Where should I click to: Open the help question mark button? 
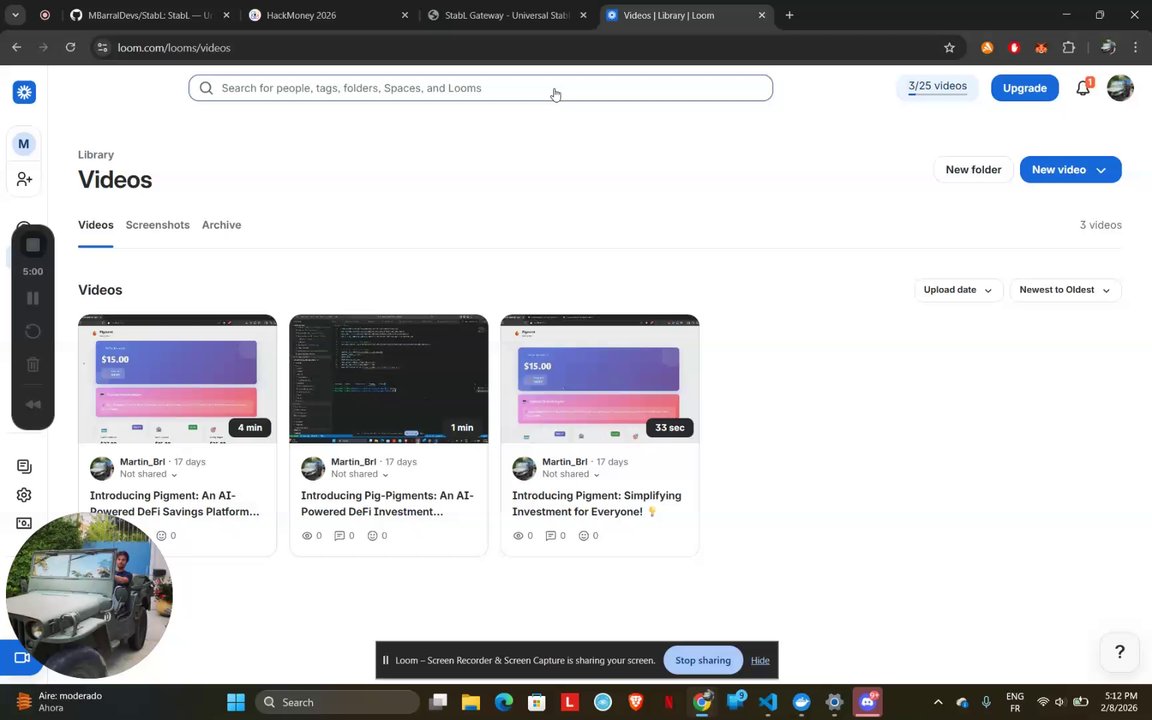[x=1120, y=652]
